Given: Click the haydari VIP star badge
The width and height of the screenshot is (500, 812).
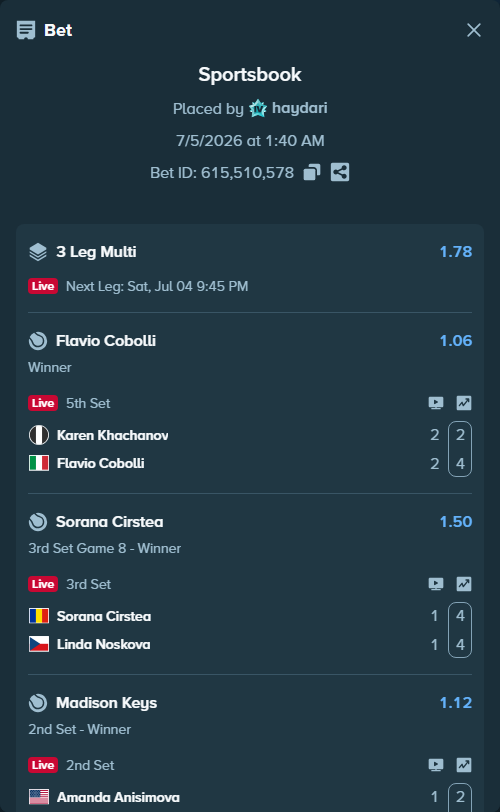Looking at the screenshot, I should coord(258,109).
